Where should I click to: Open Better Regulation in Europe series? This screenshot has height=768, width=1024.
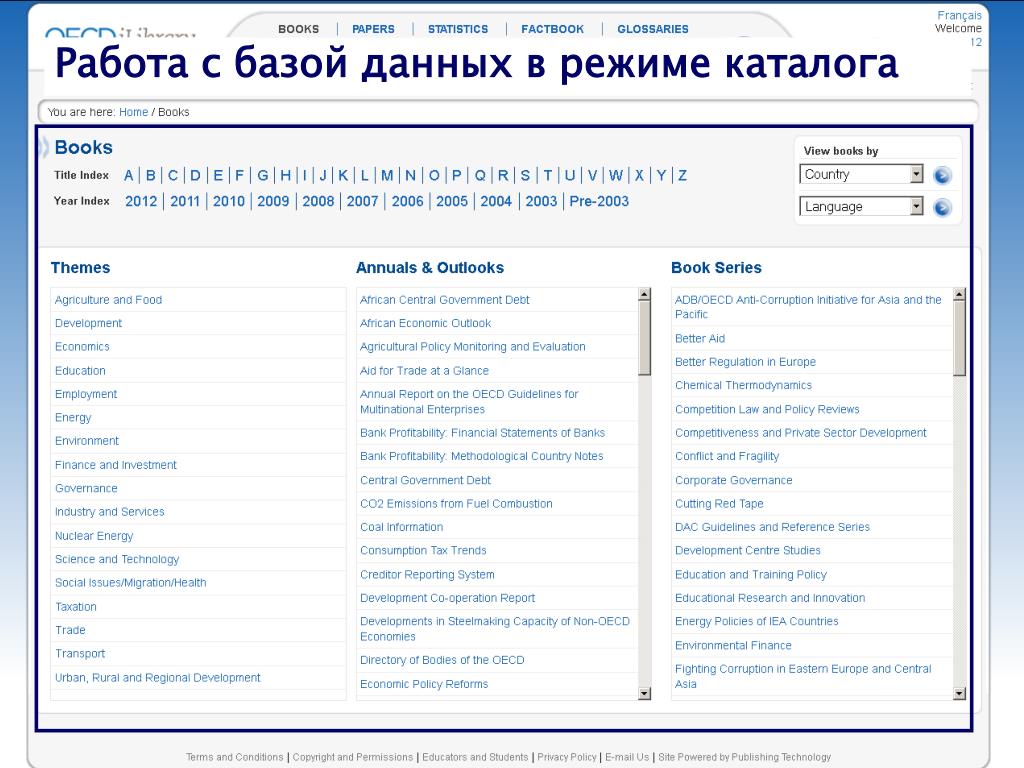(x=745, y=362)
